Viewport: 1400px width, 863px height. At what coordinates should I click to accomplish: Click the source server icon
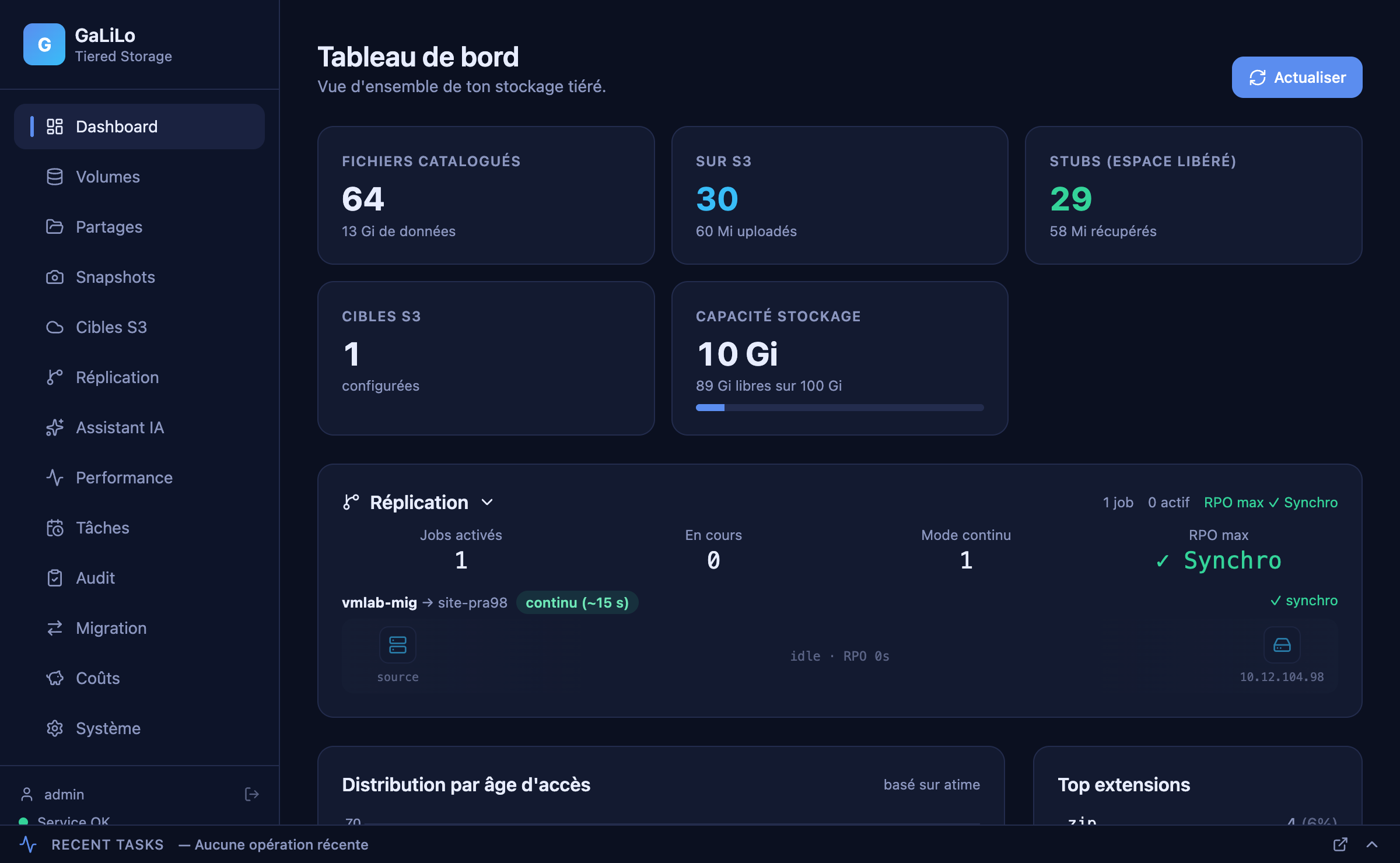coord(398,645)
